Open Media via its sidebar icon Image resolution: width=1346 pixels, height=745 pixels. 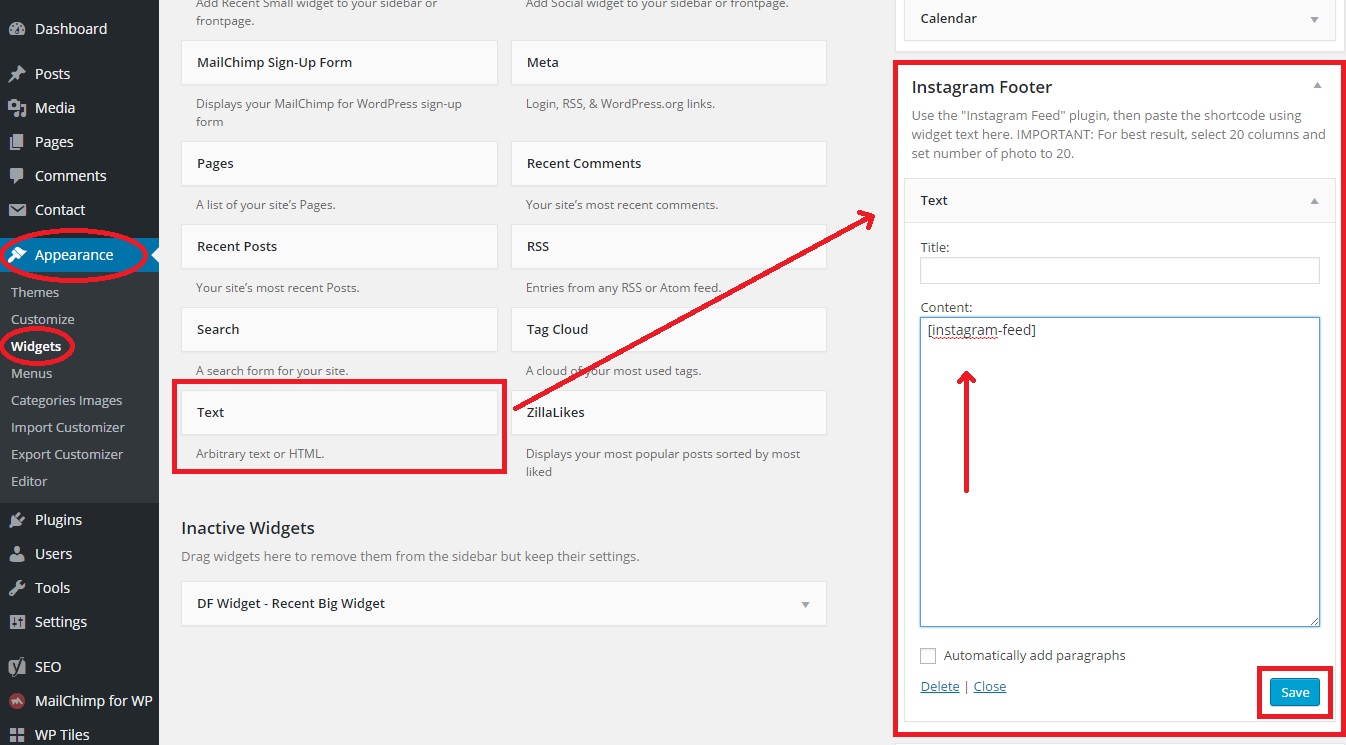[17, 108]
